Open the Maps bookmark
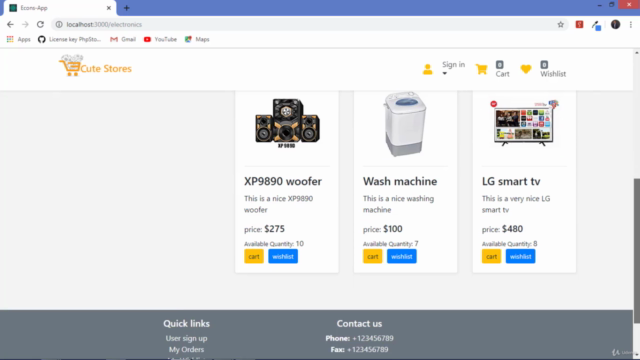The height and width of the screenshot is (360, 640). tap(197, 39)
